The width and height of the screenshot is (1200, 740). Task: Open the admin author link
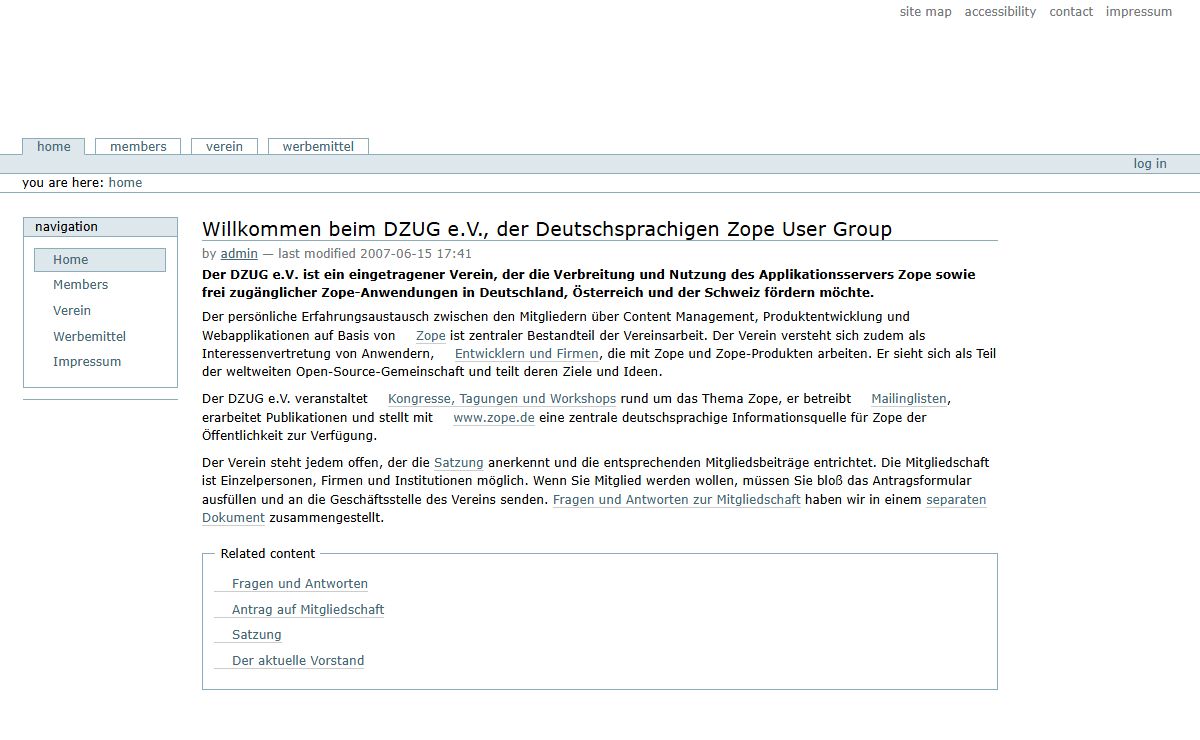(x=239, y=254)
